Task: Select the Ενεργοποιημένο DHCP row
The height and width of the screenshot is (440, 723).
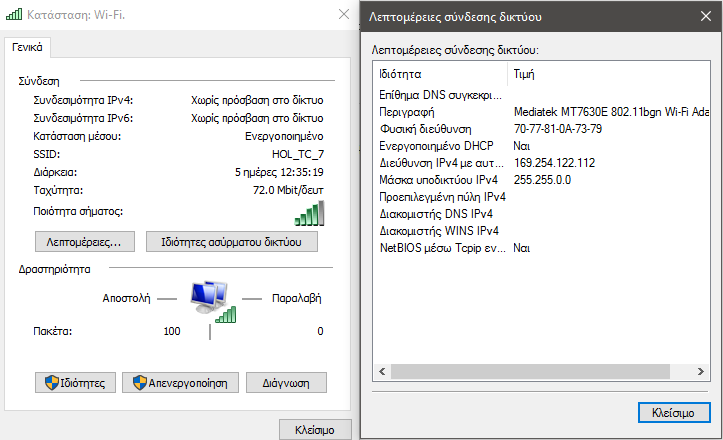Action: click(x=541, y=146)
